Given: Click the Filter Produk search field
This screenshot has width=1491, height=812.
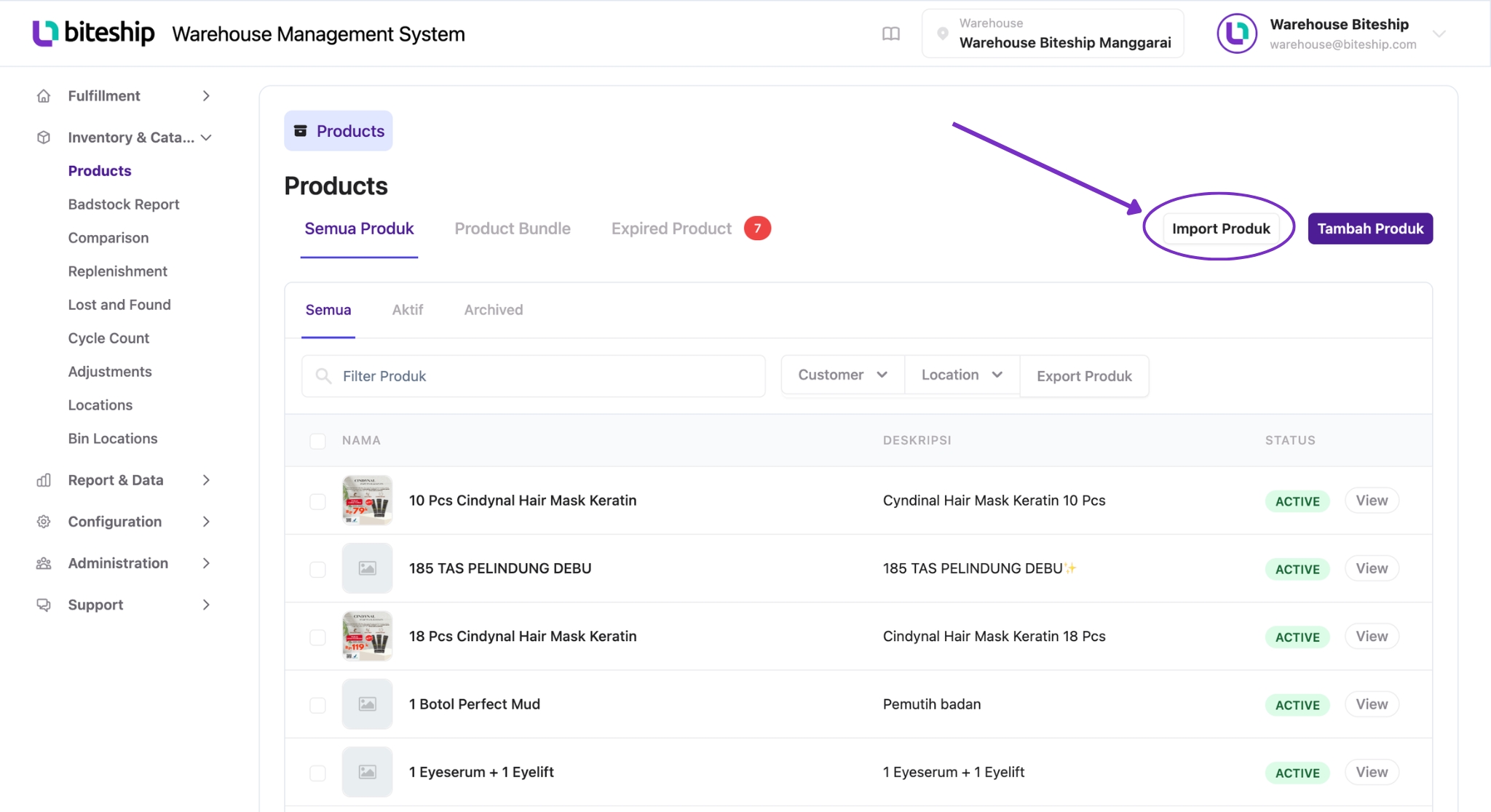Looking at the screenshot, I should point(534,376).
